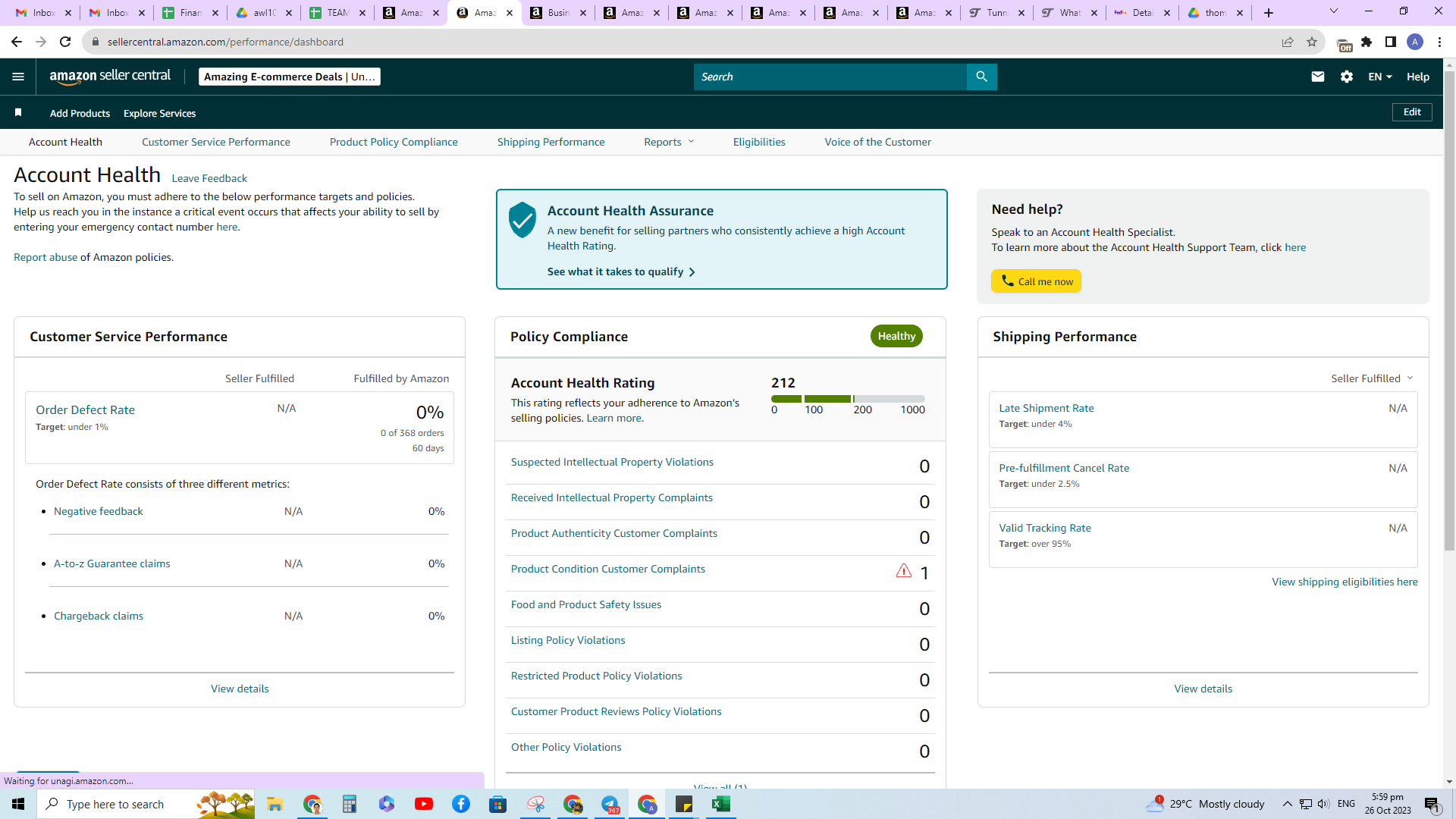
Task: Click the Edit button
Action: click(x=1412, y=112)
